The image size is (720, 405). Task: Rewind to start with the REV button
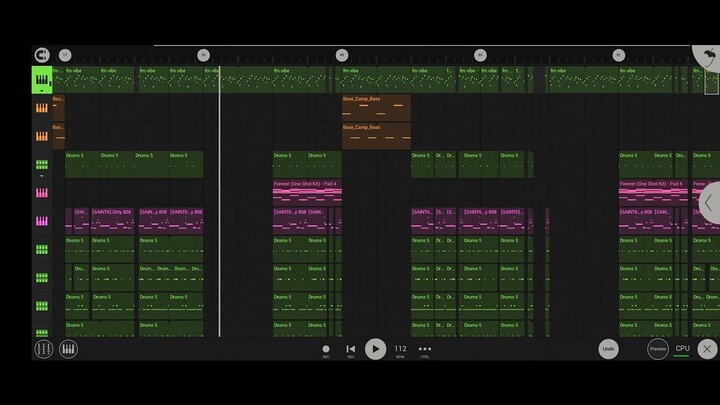tap(351, 351)
